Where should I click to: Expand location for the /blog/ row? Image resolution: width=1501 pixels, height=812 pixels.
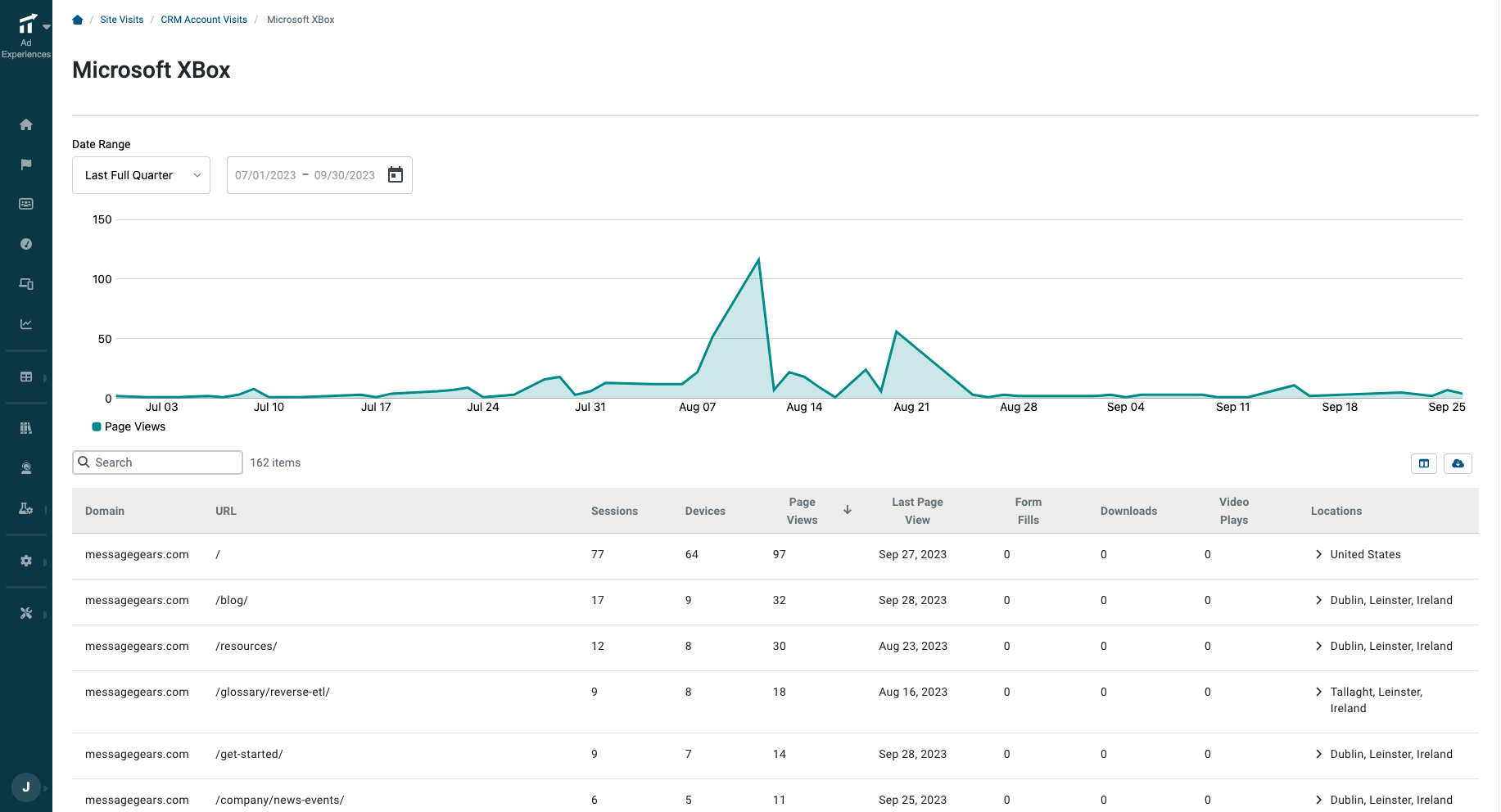[x=1318, y=600]
